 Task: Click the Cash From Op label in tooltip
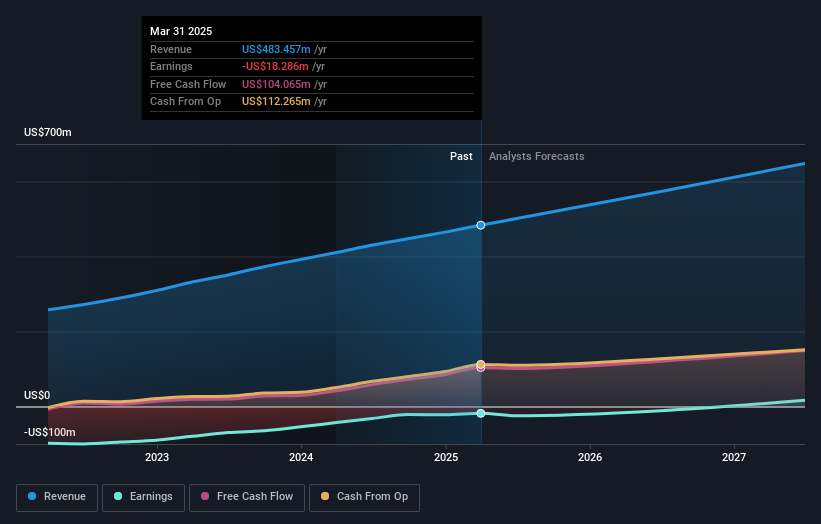(x=185, y=102)
